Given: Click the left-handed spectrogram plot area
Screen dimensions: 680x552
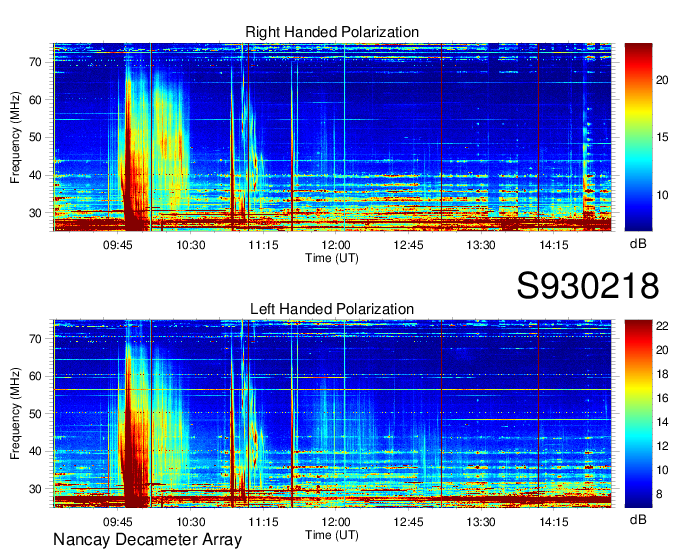Looking at the screenshot, I should [332, 413].
